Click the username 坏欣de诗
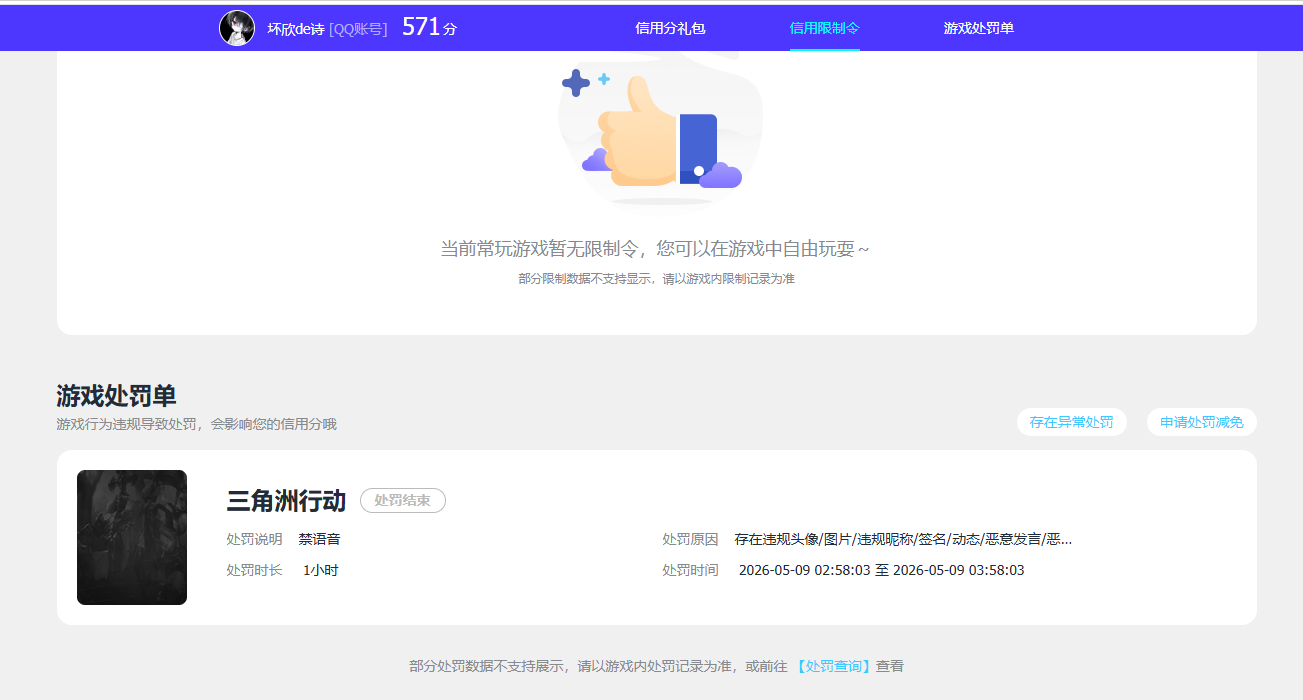 (x=296, y=29)
